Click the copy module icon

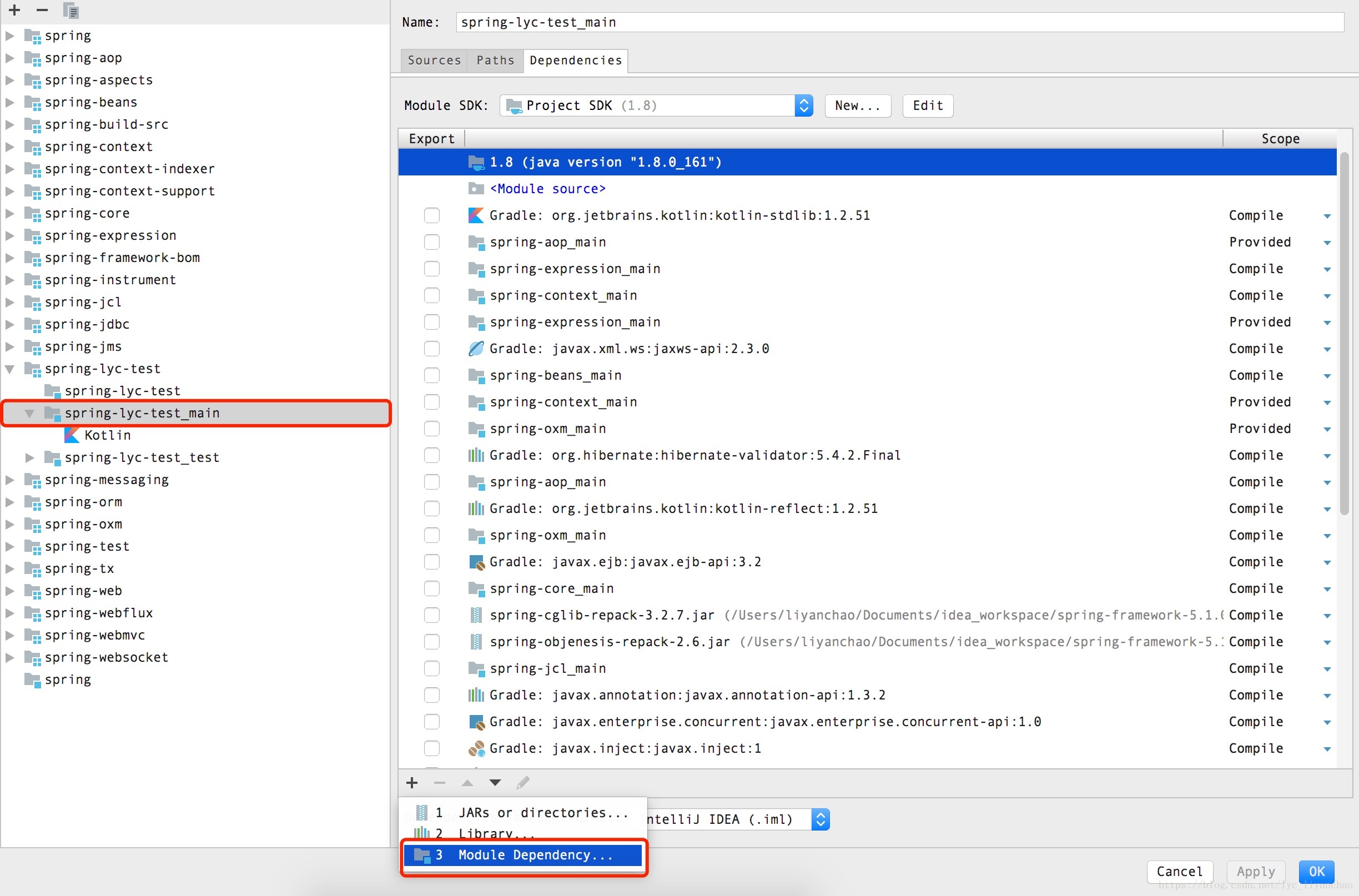71,11
